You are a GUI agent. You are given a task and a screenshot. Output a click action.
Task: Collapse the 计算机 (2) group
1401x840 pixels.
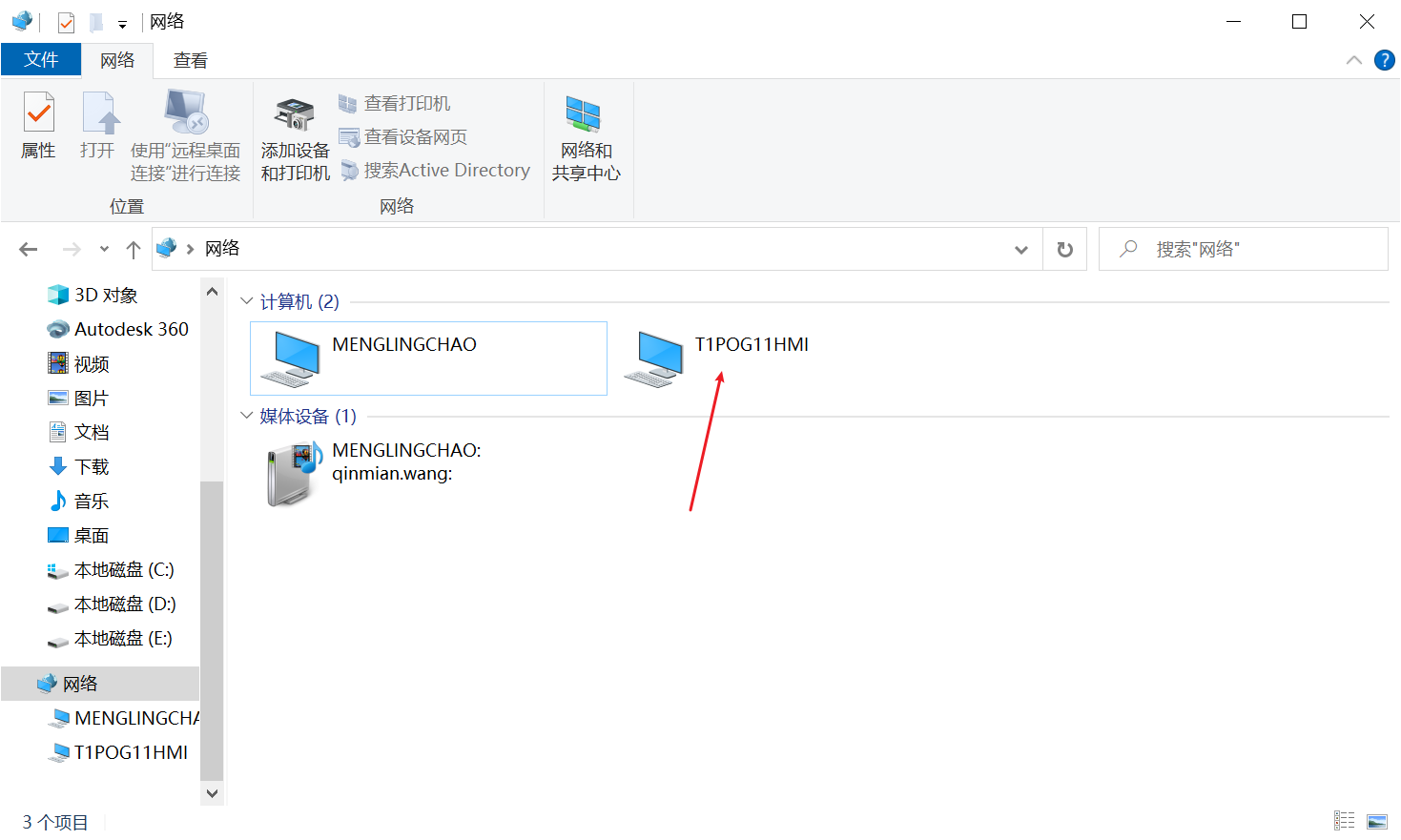(x=246, y=301)
